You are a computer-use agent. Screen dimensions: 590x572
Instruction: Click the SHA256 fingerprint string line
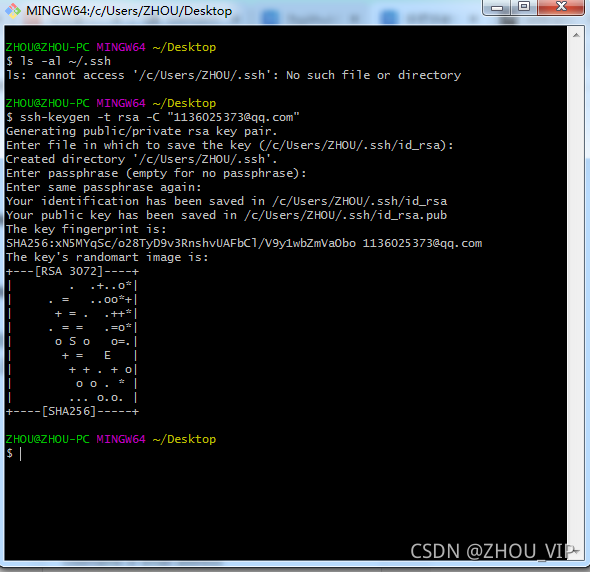point(244,243)
